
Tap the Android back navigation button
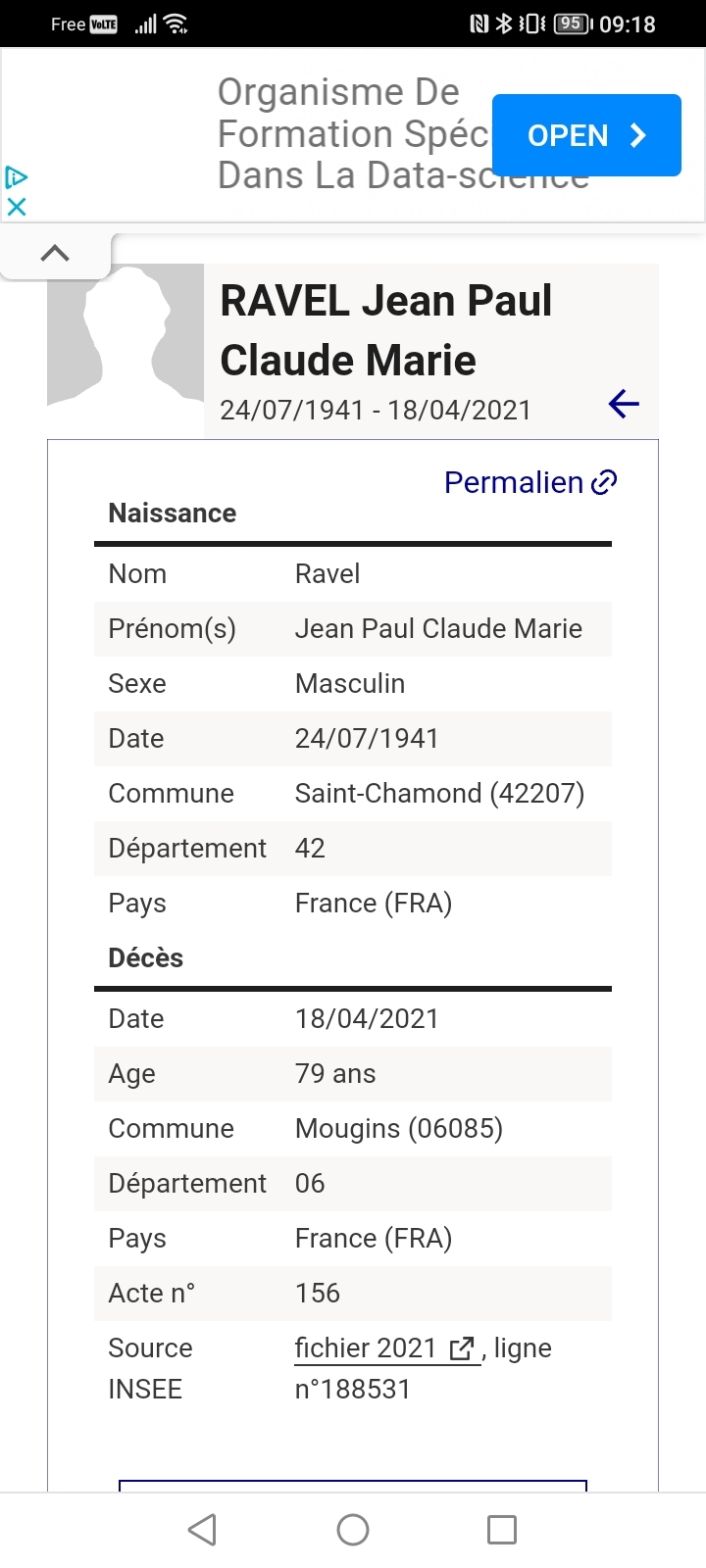click(x=202, y=1530)
